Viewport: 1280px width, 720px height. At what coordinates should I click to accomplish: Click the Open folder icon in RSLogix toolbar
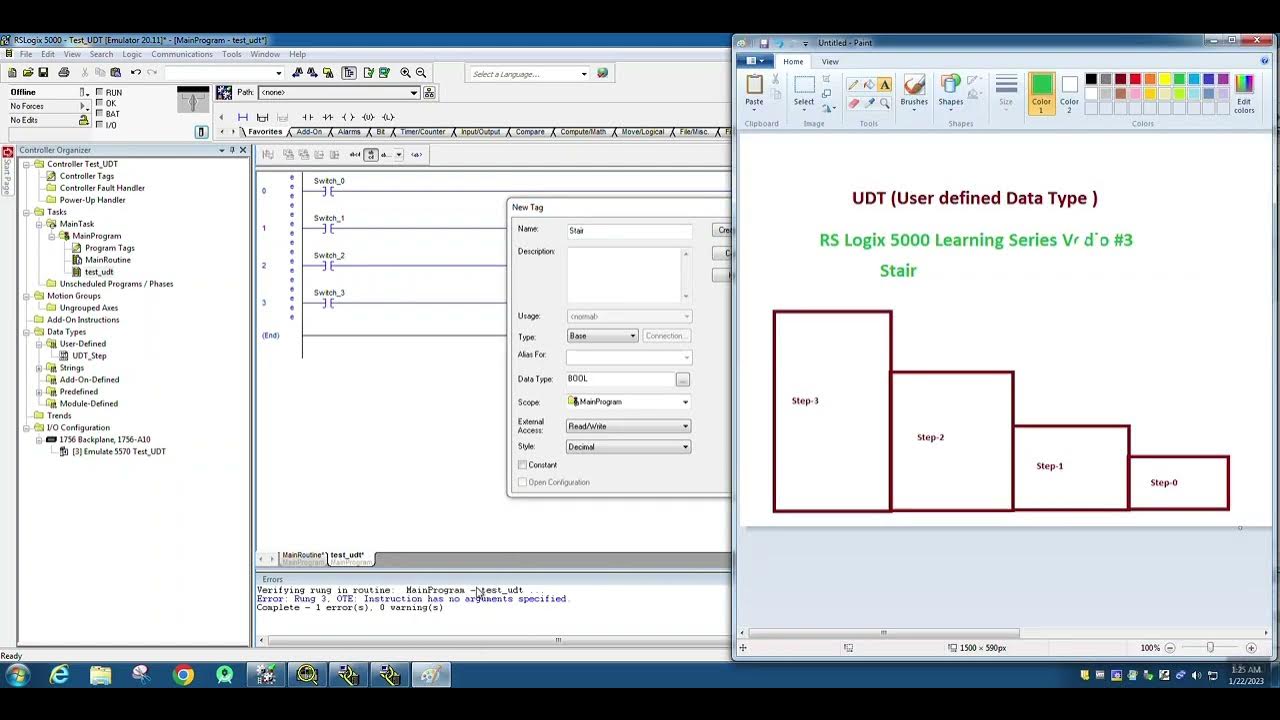28,73
